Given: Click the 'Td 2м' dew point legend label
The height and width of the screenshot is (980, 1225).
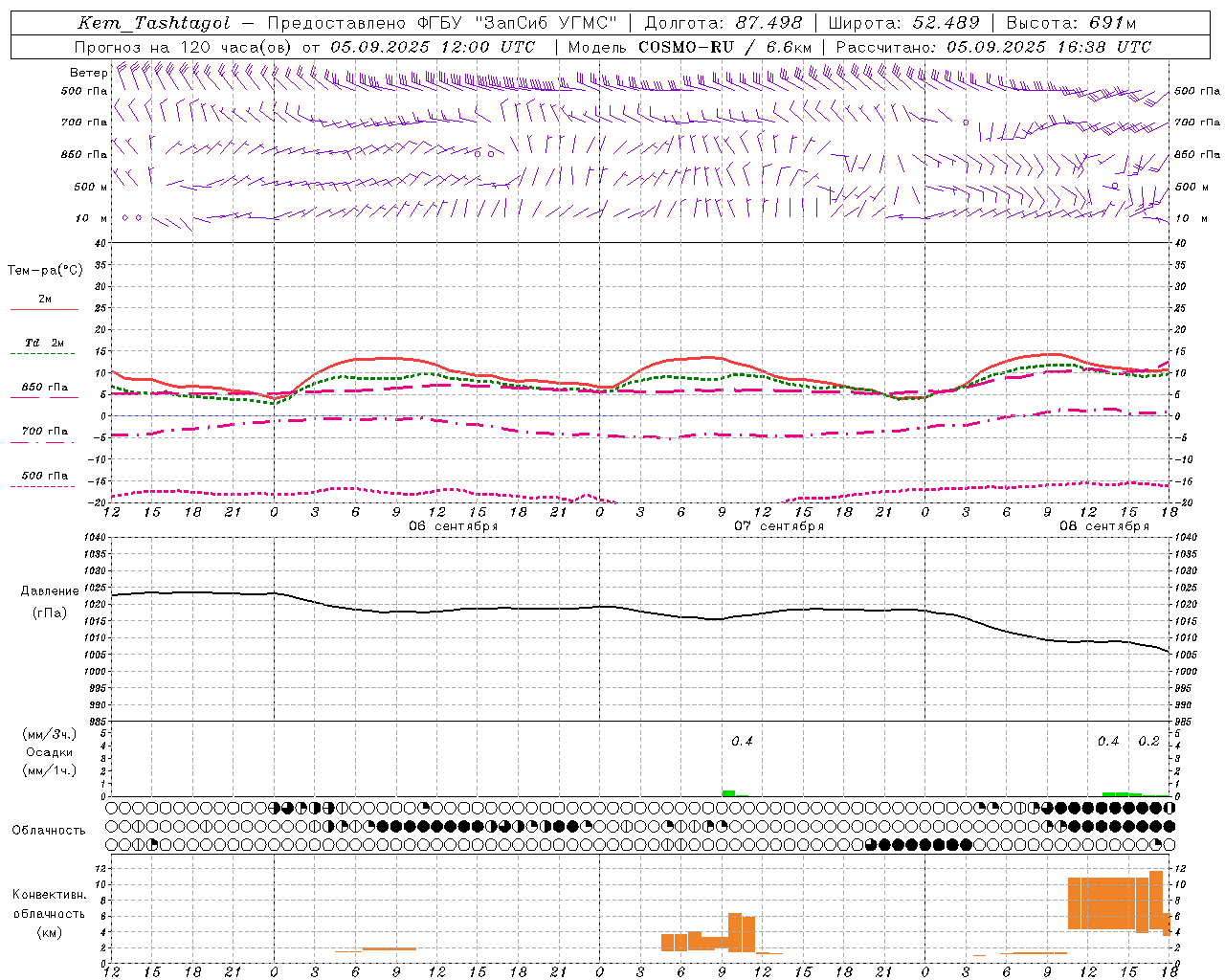Looking at the screenshot, I should click(x=45, y=343).
